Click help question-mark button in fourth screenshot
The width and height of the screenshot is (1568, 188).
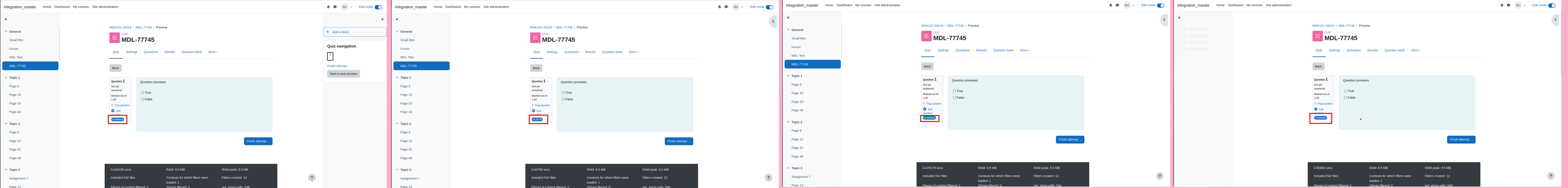coord(1551,176)
